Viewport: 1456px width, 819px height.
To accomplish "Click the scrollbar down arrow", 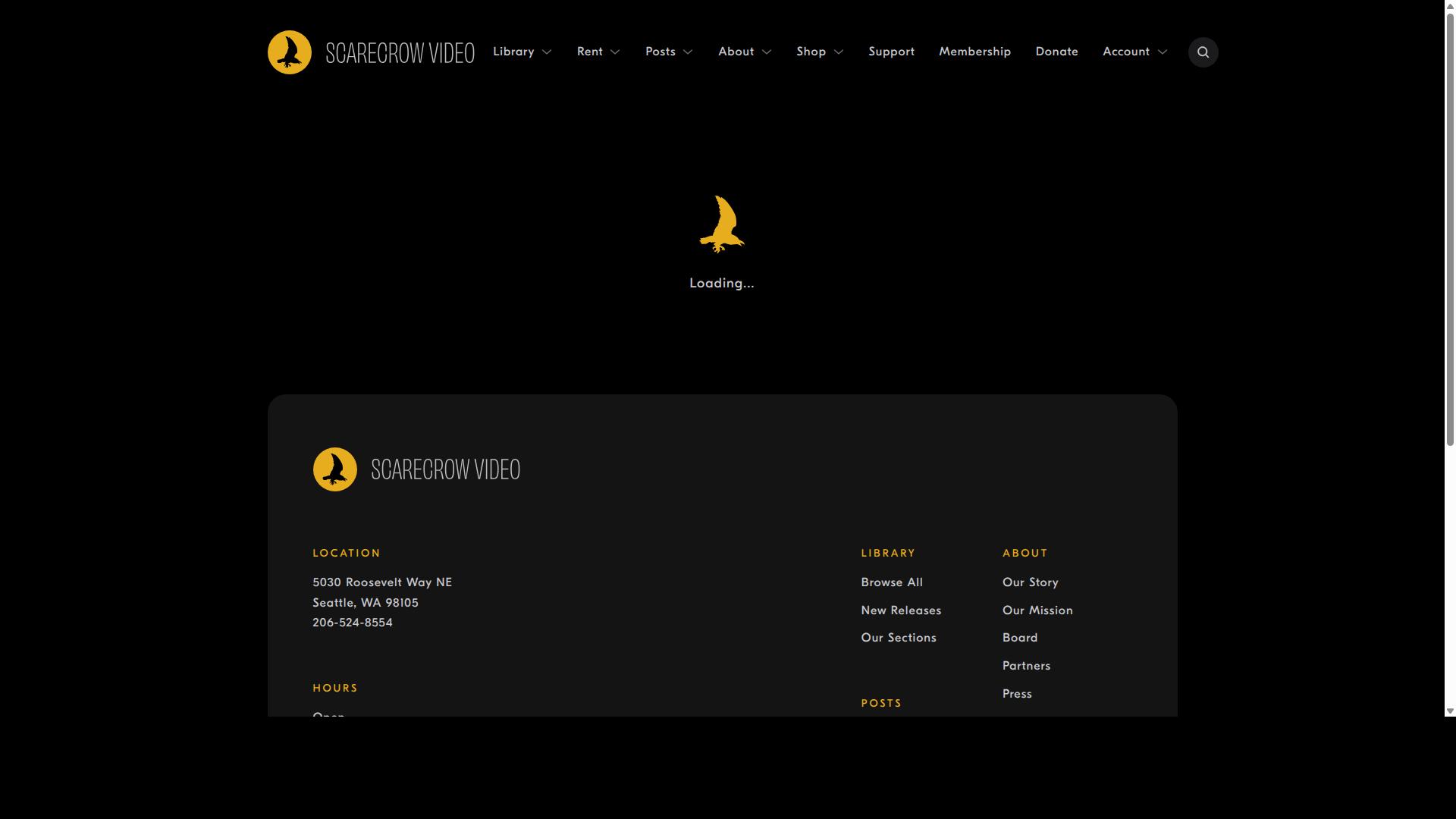I will point(1450,711).
